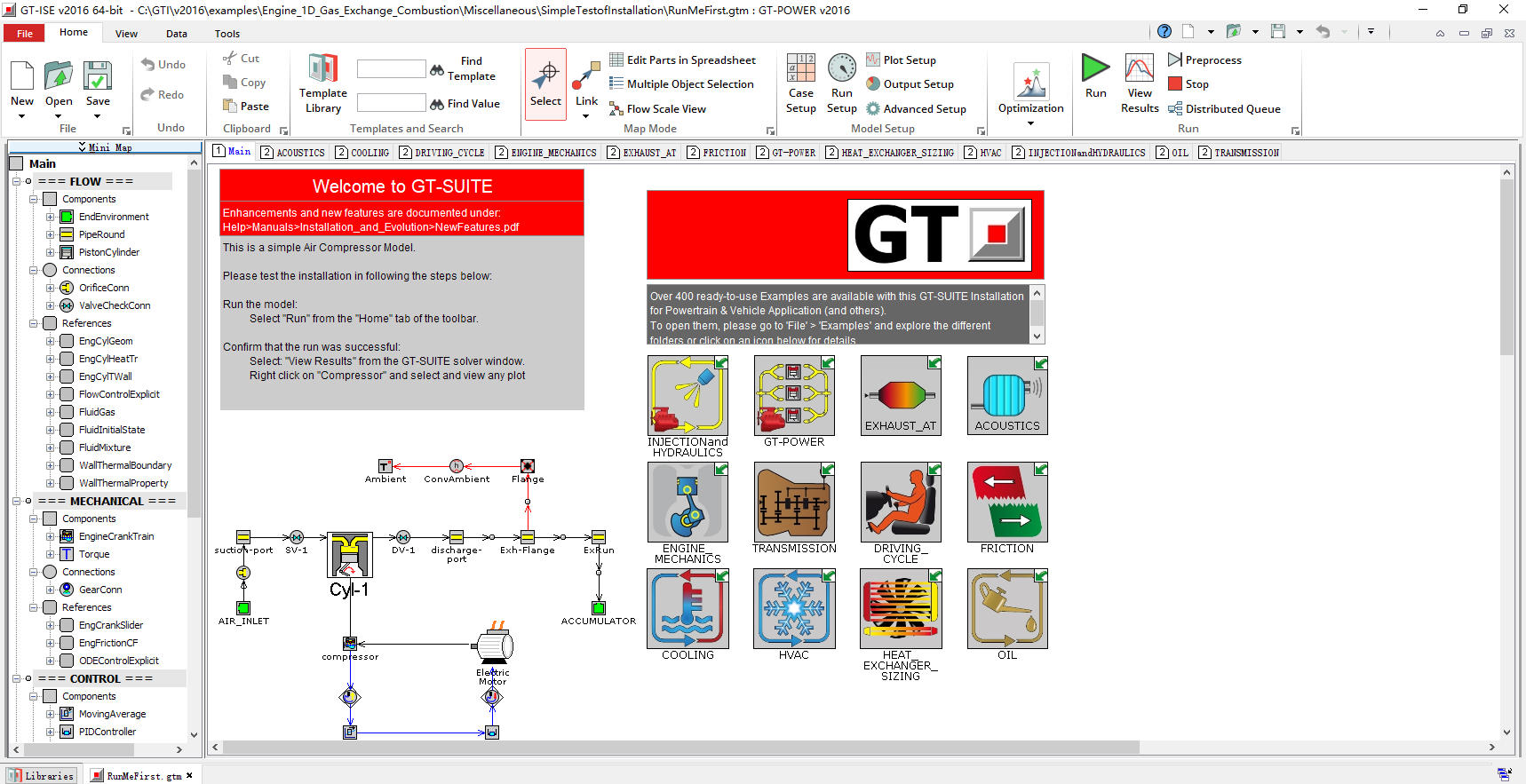Viewport: 1526px width, 784px height.
Task: Expand the EngCylGeom tree node
Action: click(x=51, y=341)
